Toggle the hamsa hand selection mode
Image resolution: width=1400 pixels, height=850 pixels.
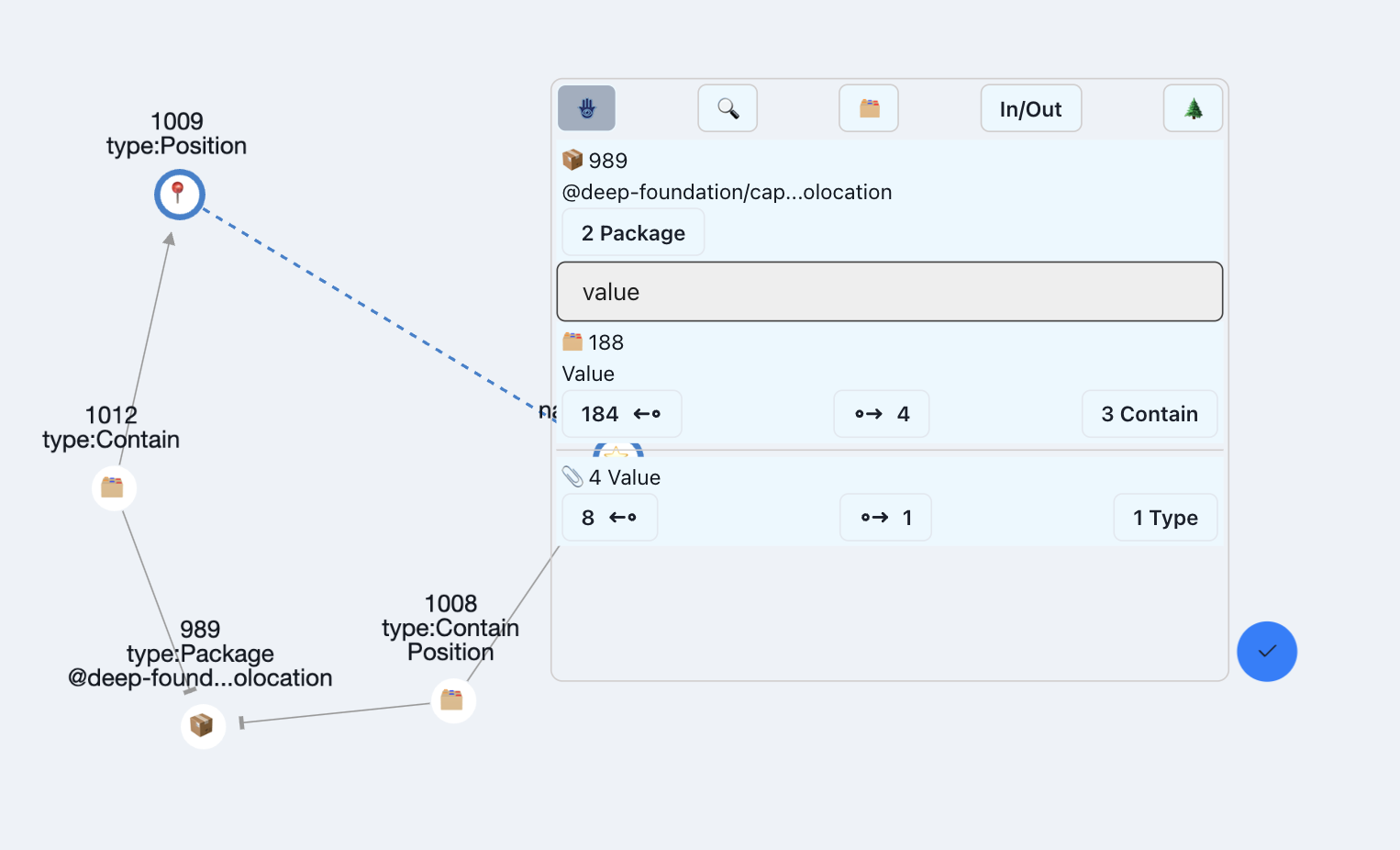coord(586,107)
